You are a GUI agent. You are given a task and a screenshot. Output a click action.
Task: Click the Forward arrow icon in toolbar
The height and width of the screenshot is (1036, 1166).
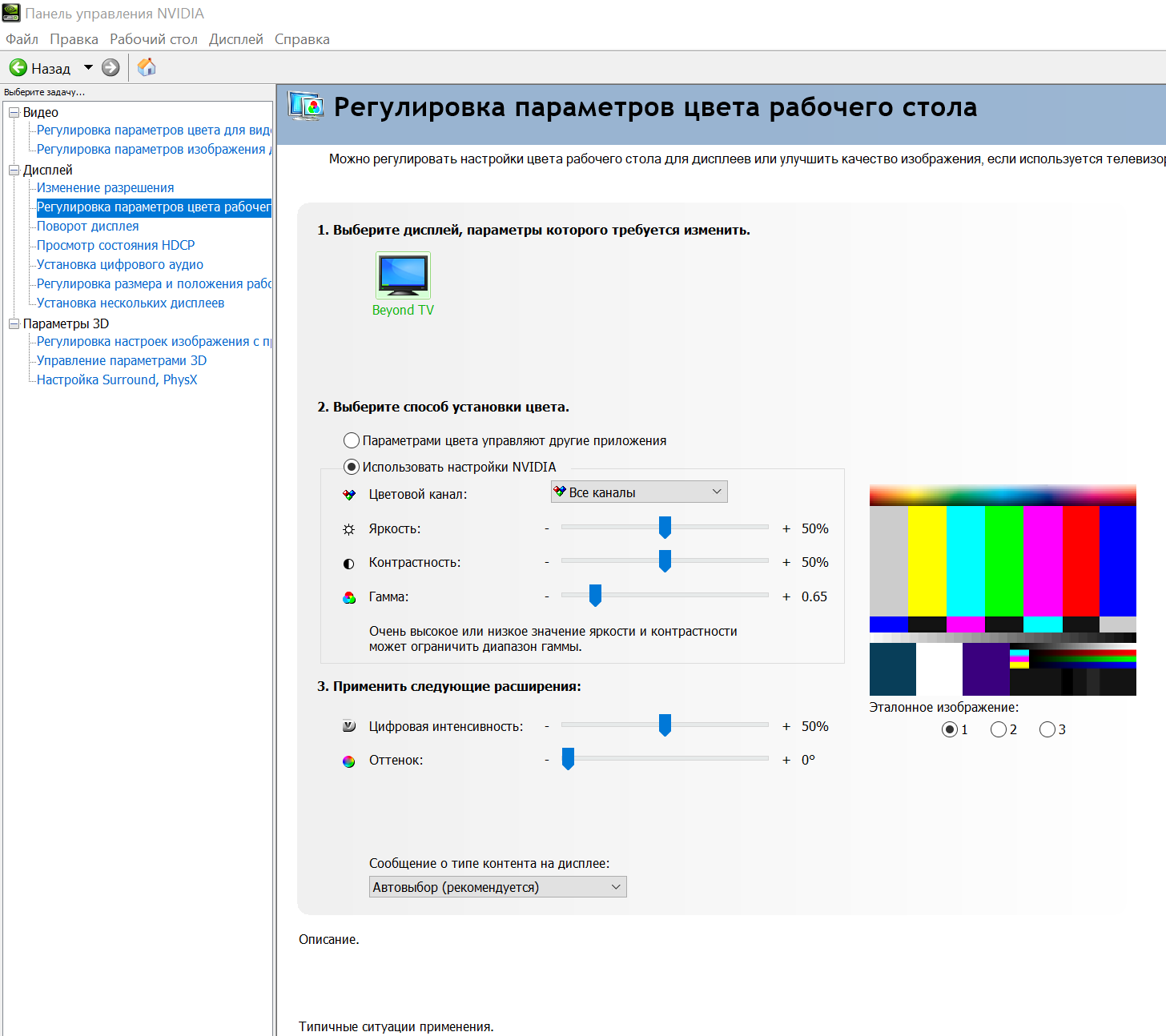point(111,68)
